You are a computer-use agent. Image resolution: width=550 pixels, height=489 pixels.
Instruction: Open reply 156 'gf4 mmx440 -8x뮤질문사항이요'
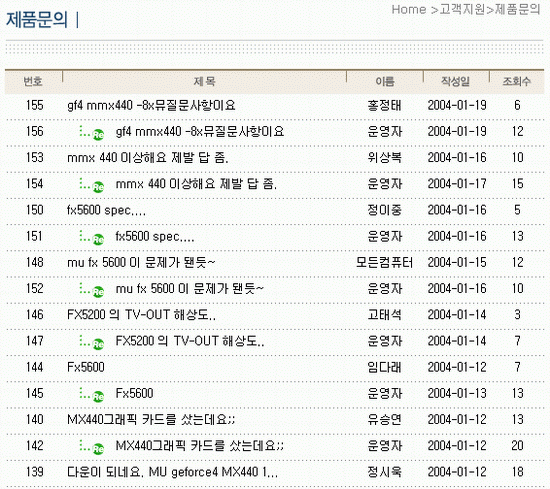click(200, 132)
